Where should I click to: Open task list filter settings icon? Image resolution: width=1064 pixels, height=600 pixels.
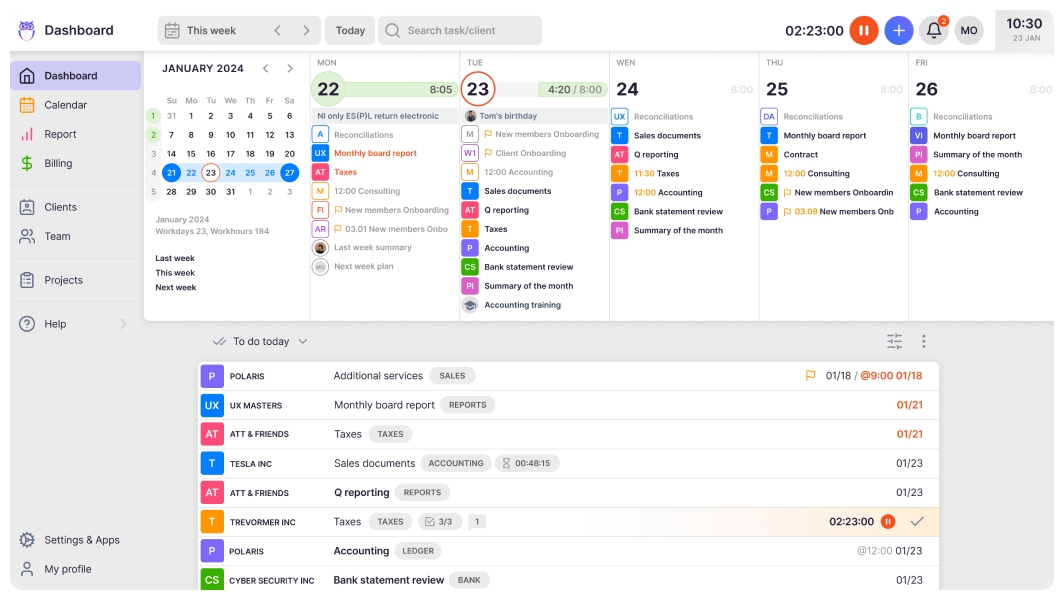pyautogui.click(x=894, y=341)
